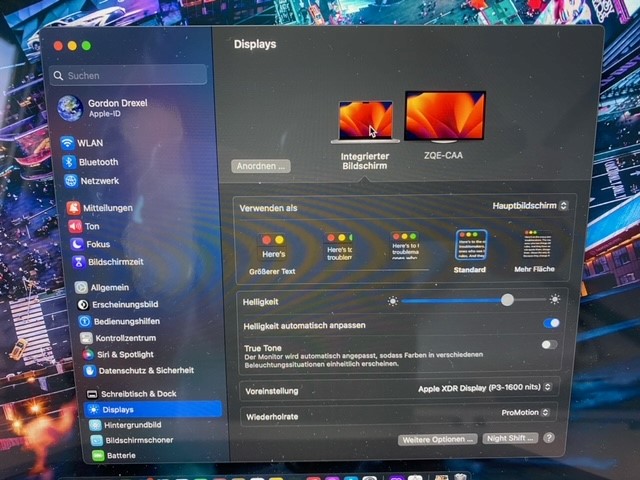
Task: Open the Wiederholrate ProMotion dropdown
Action: (x=525, y=413)
